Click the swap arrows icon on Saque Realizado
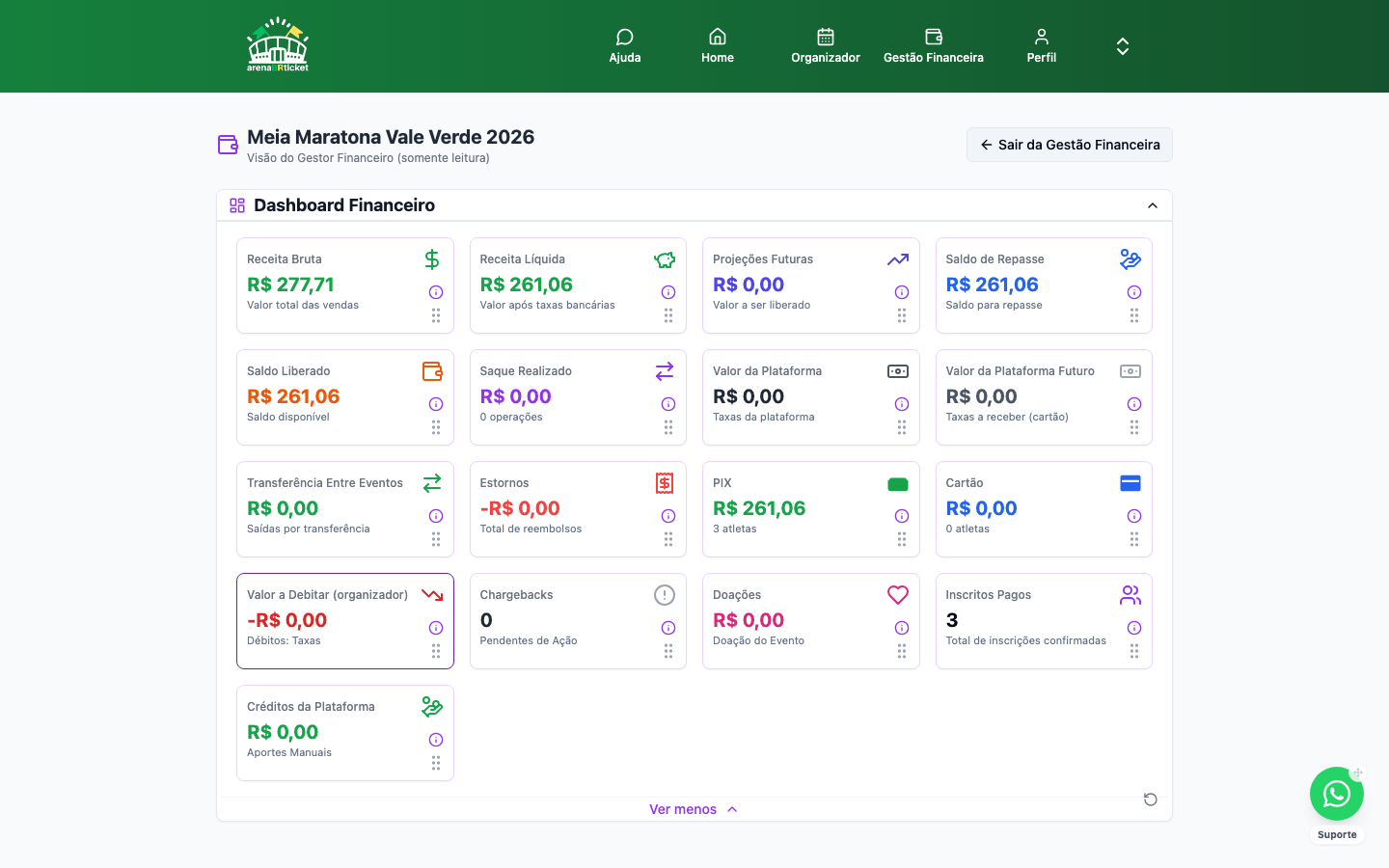The image size is (1389, 868). click(x=665, y=371)
